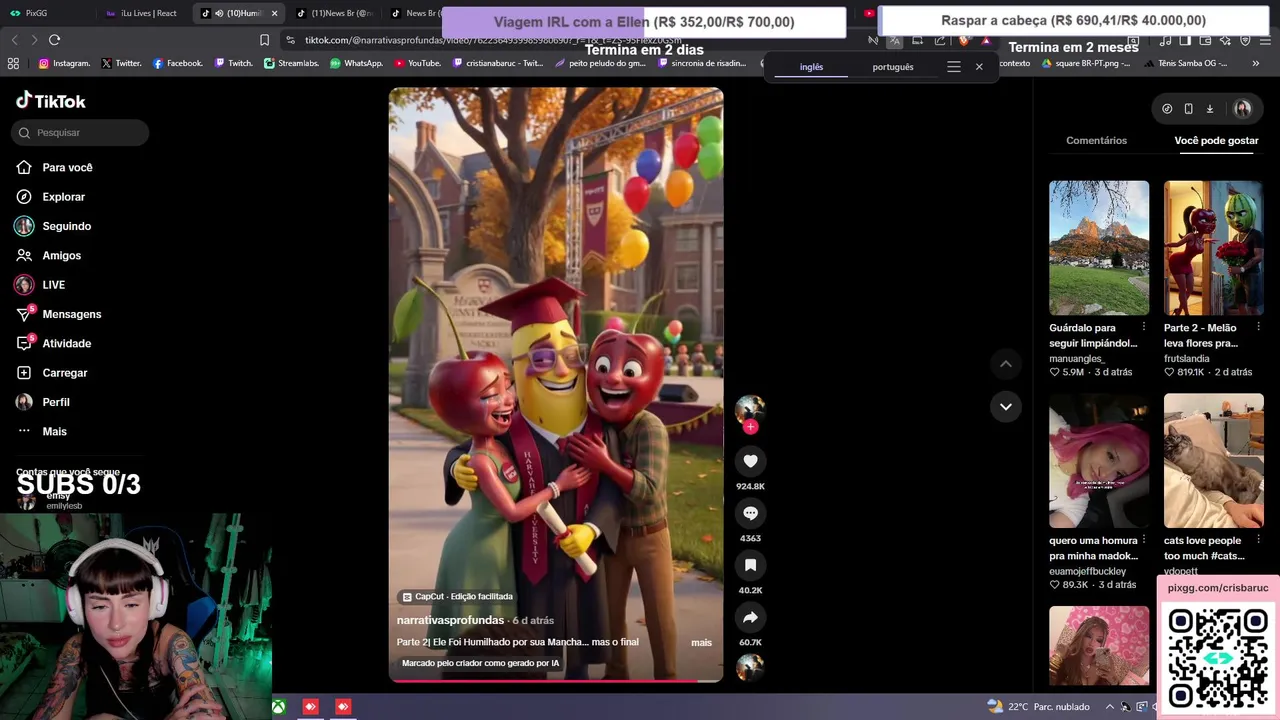Expand the Mais menu in the sidebar

point(54,432)
